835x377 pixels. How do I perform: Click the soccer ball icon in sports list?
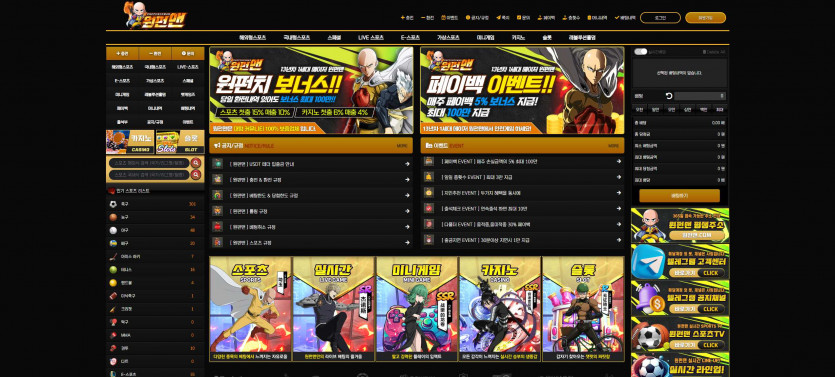113,204
